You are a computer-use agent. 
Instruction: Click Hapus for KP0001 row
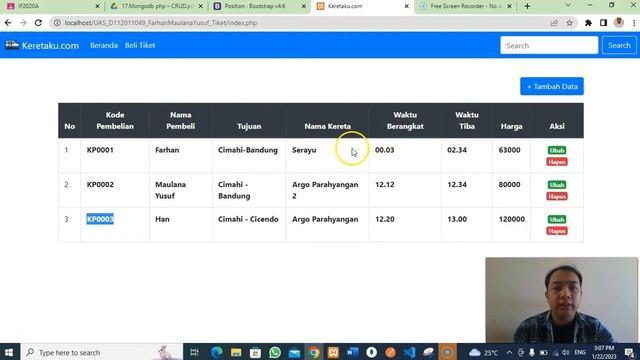click(x=557, y=162)
